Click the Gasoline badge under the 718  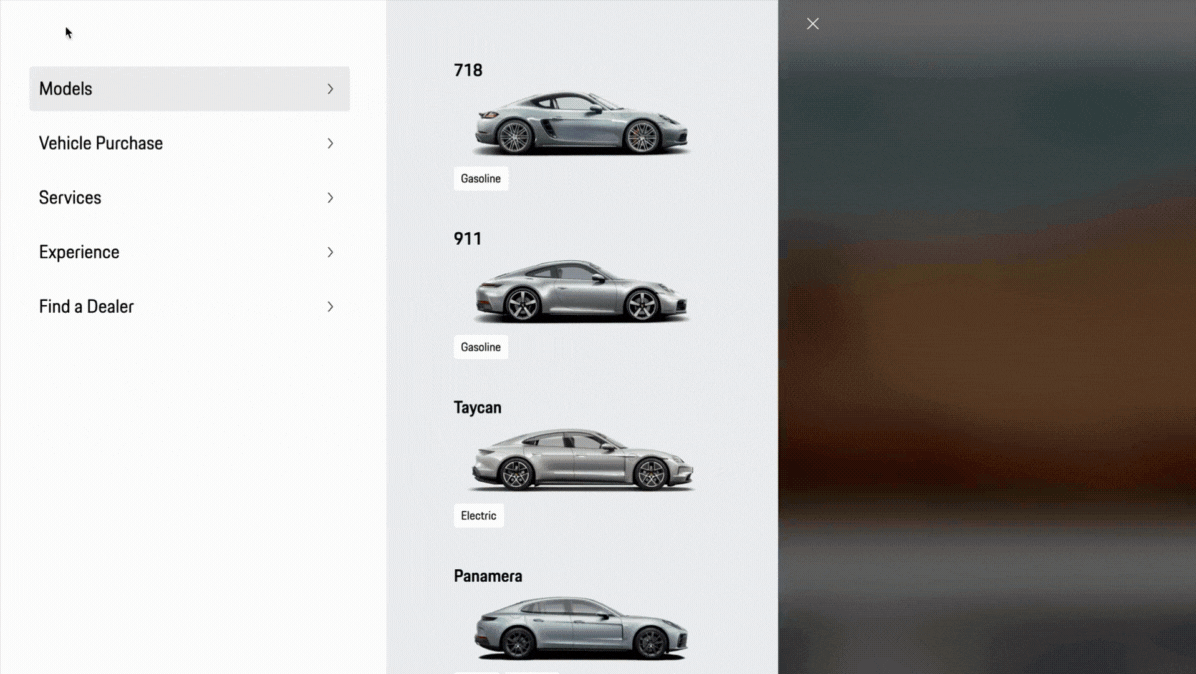[x=481, y=178]
